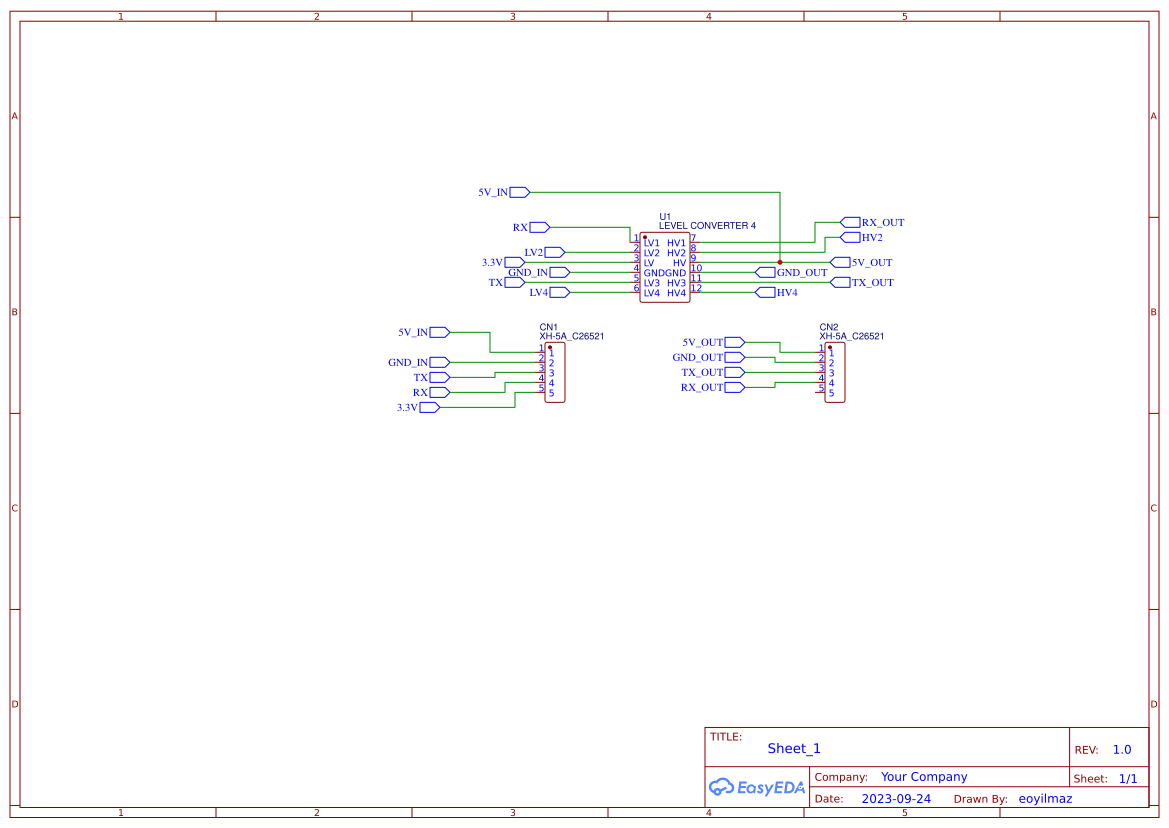Click the red wire junction dot near 5V_OUT
1169x828 pixels.
(780, 262)
